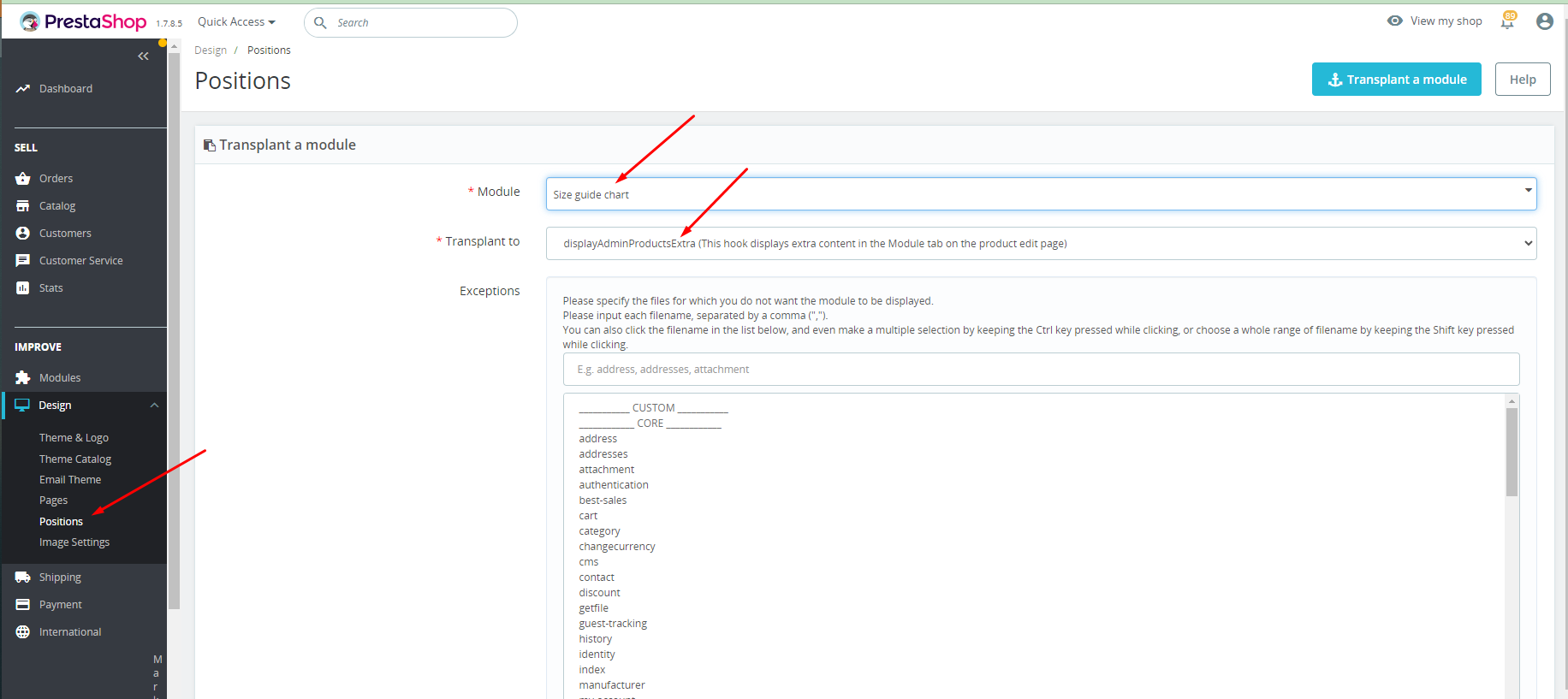Select 'addresses' in exceptions list

click(603, 454)
